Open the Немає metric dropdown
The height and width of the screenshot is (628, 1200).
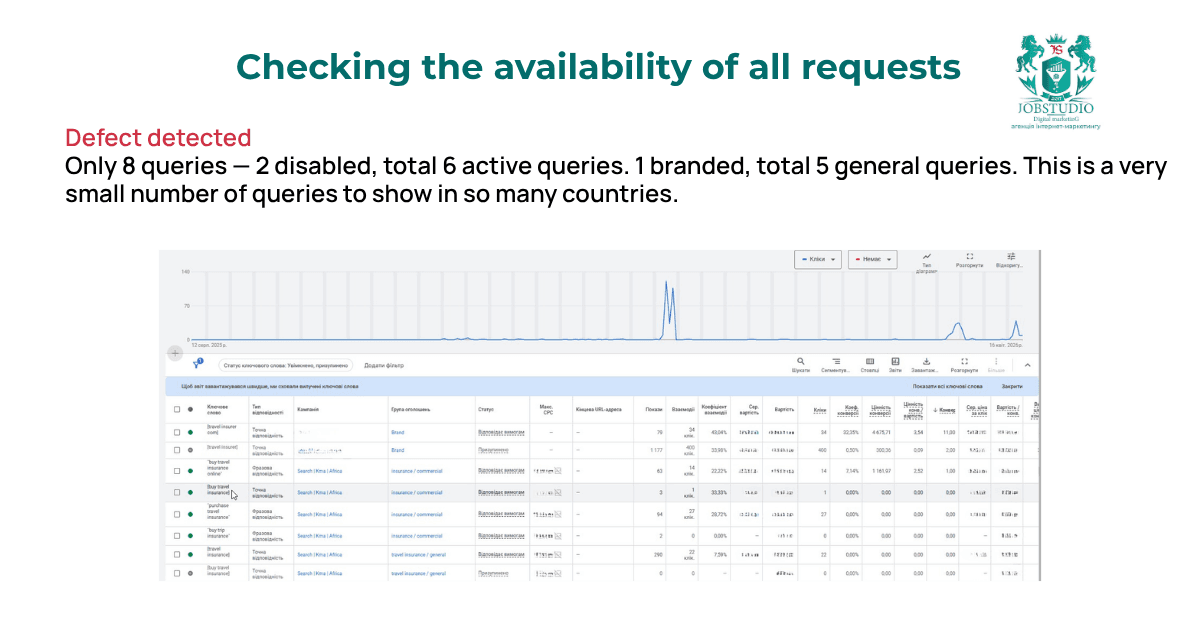tap(873, 259)
